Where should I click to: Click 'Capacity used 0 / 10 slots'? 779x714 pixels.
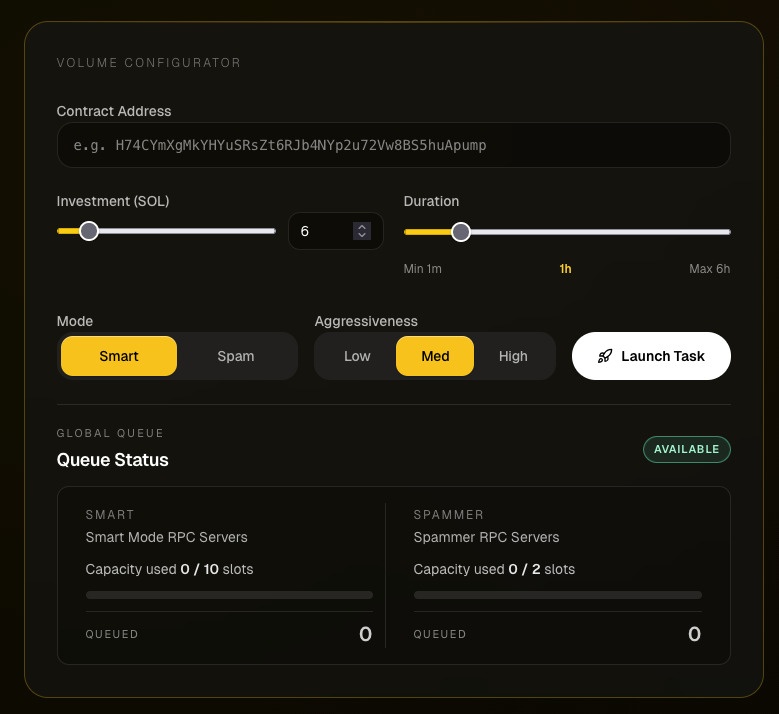[169, 569]
